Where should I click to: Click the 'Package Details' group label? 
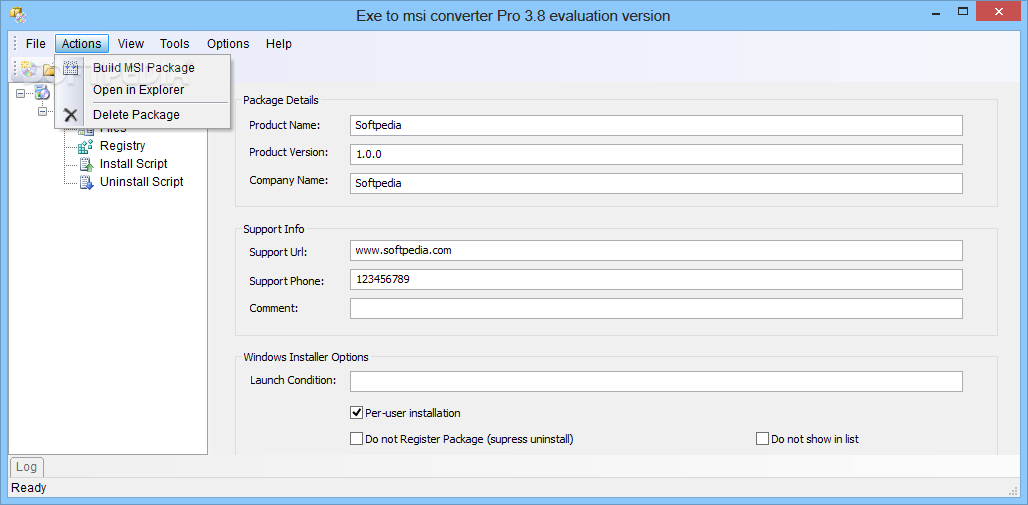point(281,100)
